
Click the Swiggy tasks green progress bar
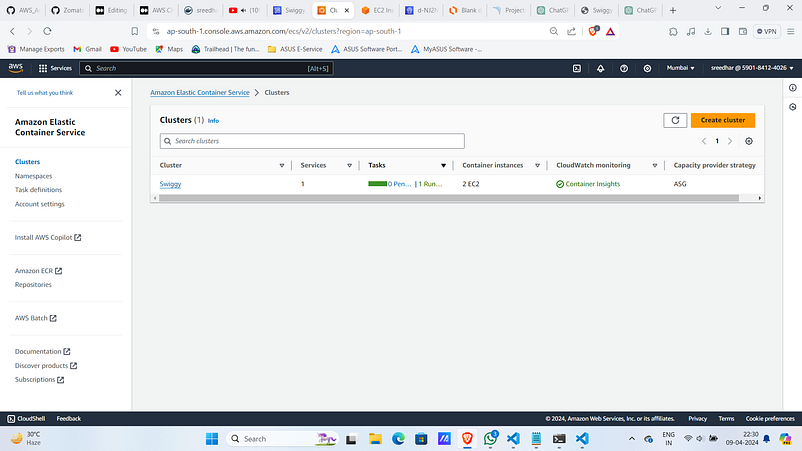click(377, 184)
